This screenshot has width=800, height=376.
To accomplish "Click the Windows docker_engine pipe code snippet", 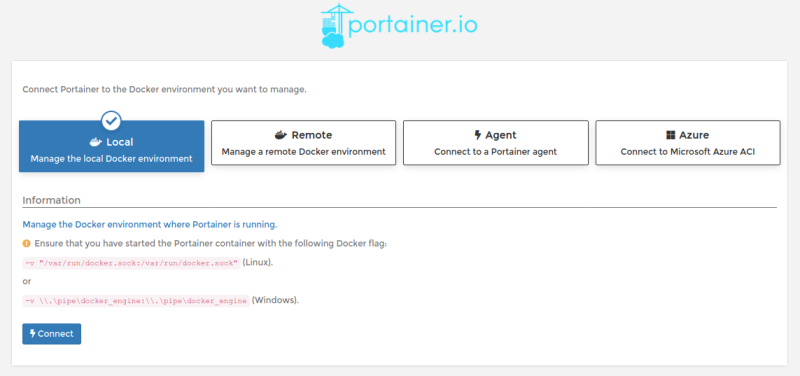I will point(136,300).
